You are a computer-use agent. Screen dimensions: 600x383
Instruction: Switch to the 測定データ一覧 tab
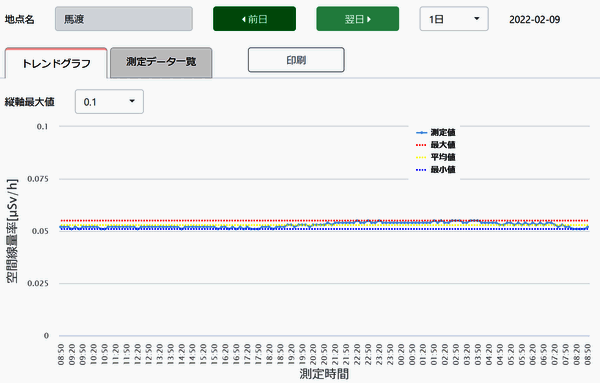pyautogui.click(x=161, y=62)
